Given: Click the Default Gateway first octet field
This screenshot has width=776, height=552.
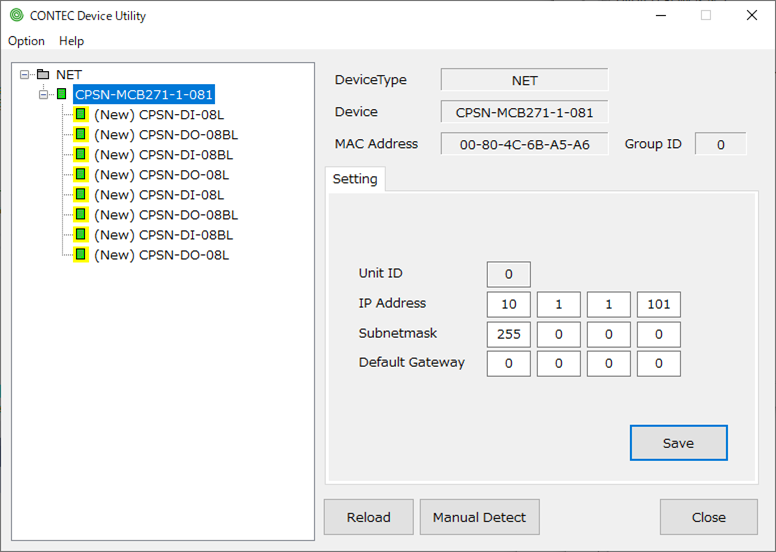Looking at the screenshot, I should tap(509, 363).
